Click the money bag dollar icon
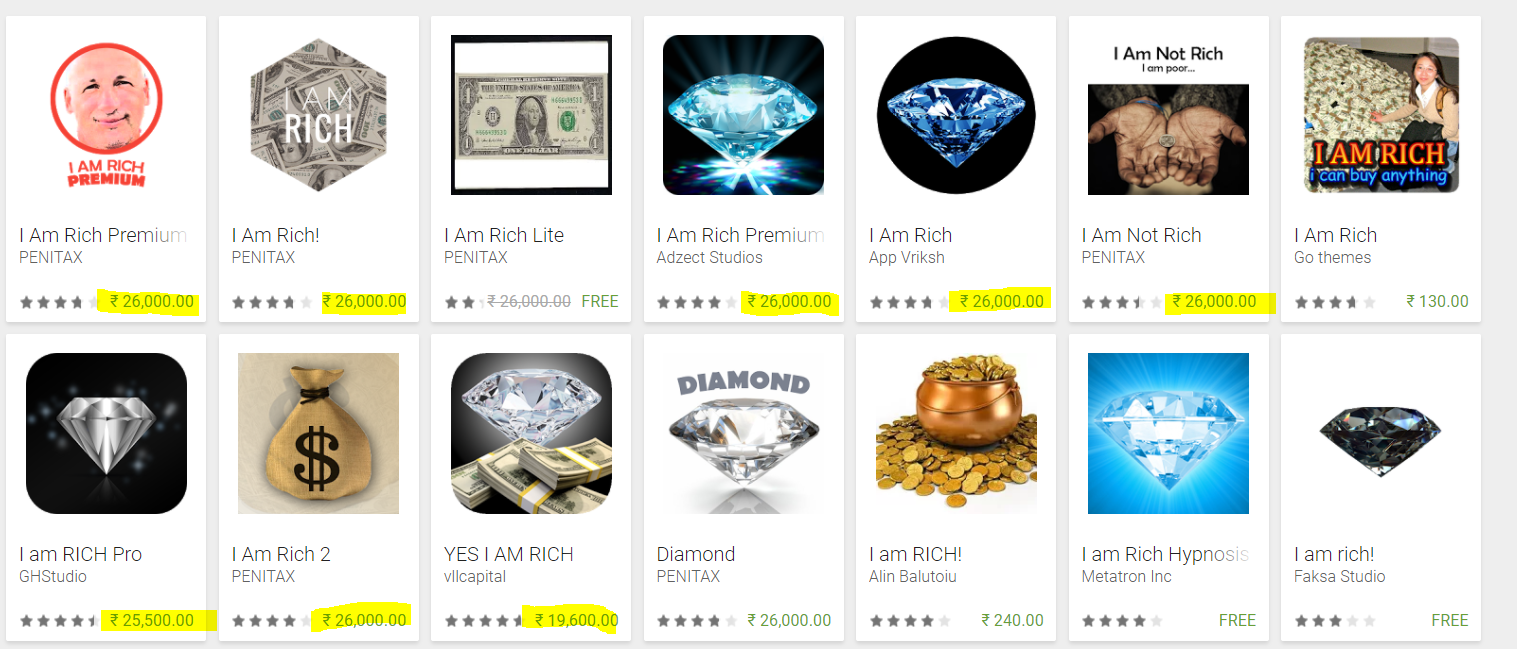The height and width of the screenshot is (649, 1517). coord(318,433)
